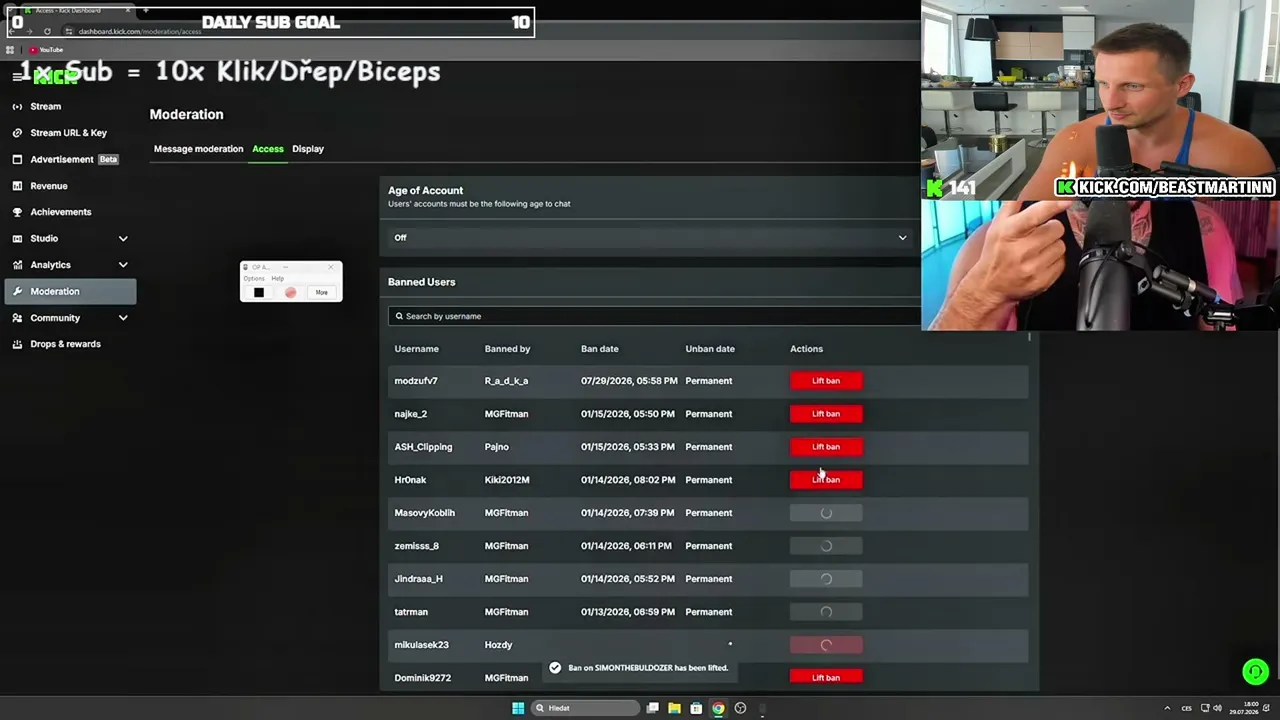Click the Ban date column header

coord(600,349)
